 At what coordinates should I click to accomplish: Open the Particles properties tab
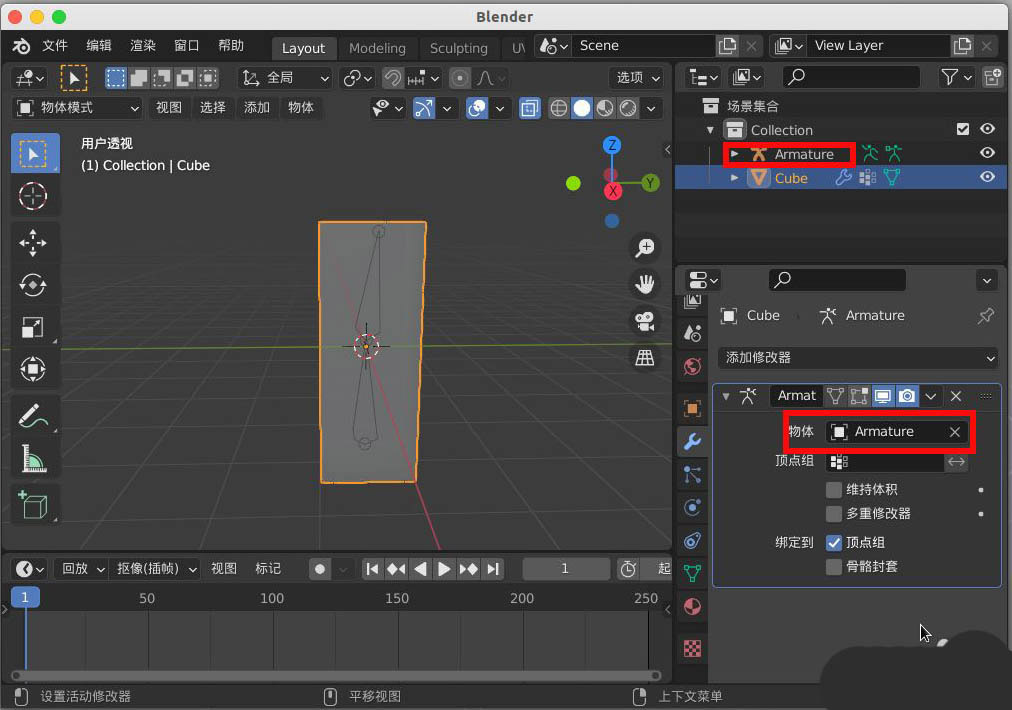click(x=692, y=475)
